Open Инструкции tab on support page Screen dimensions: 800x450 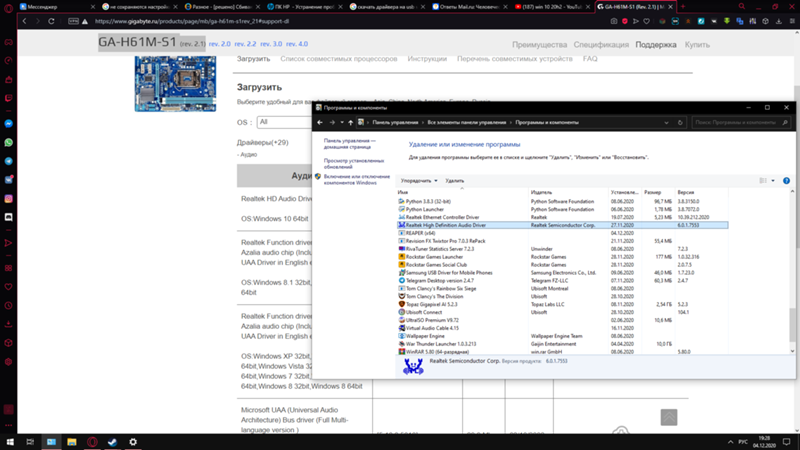click(427, 59)
